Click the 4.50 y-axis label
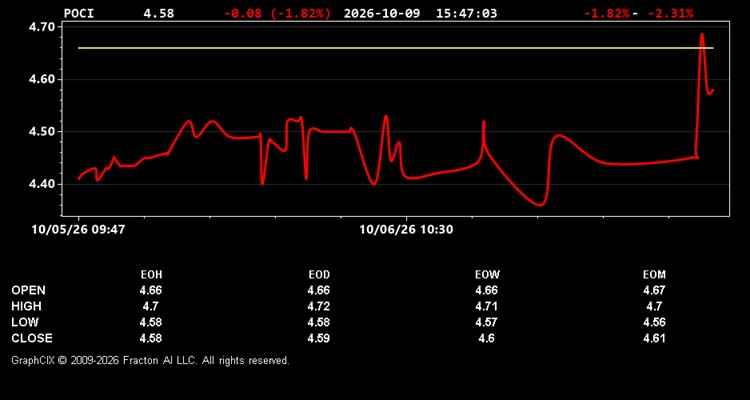 point(42,132)
